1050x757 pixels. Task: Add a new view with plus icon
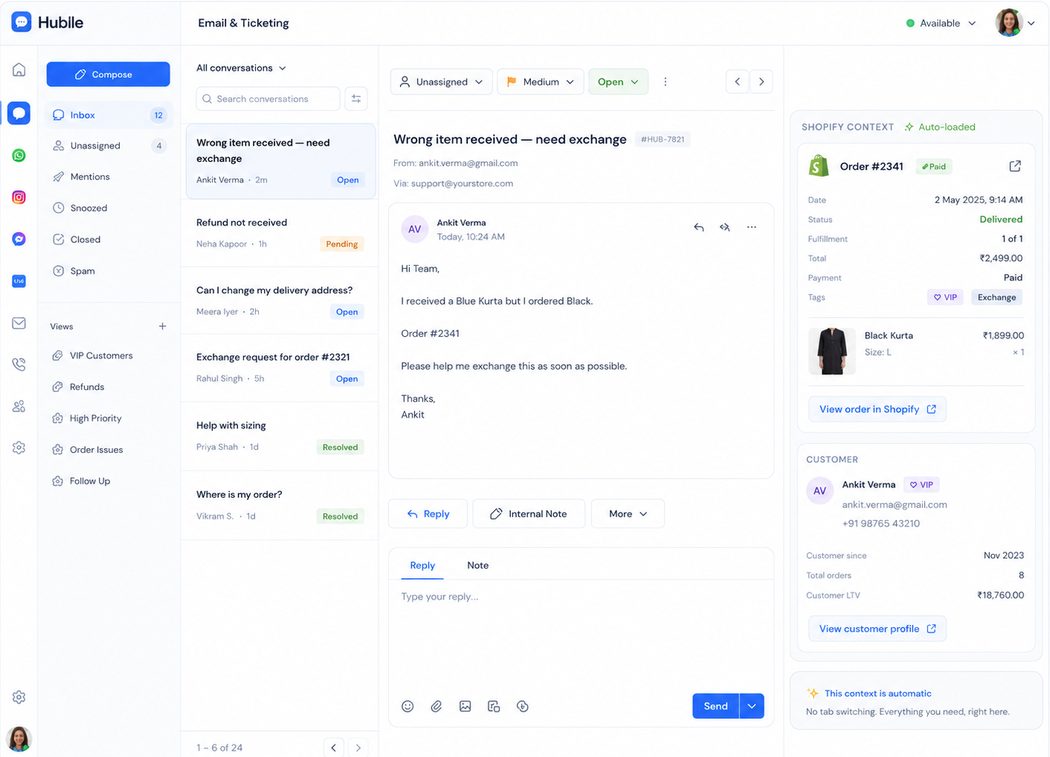coord(162,326)
